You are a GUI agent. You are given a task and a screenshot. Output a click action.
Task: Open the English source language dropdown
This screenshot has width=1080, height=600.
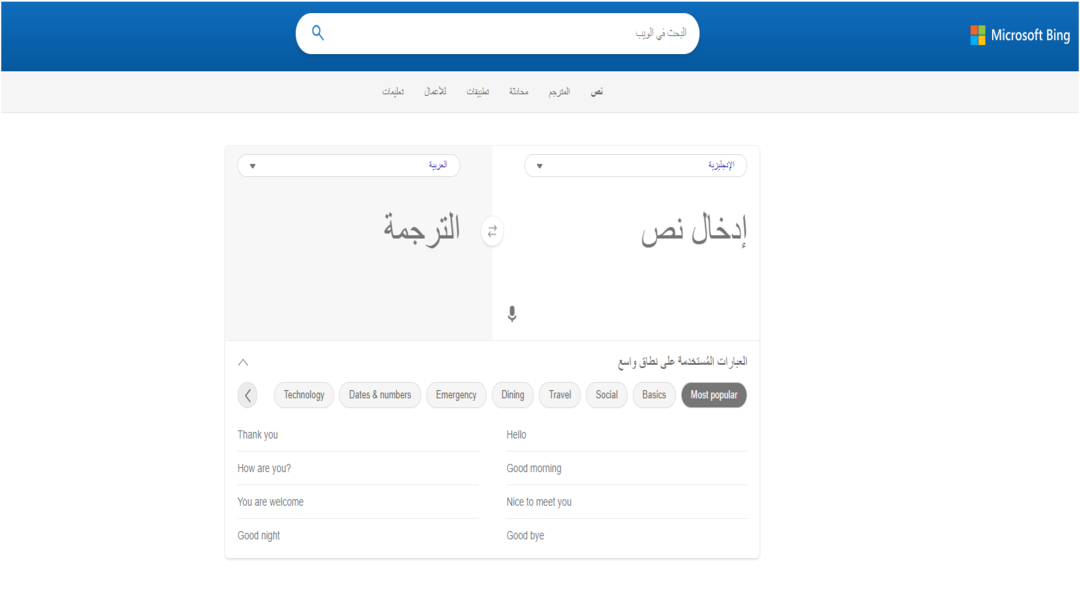click(x=635, y=166)
